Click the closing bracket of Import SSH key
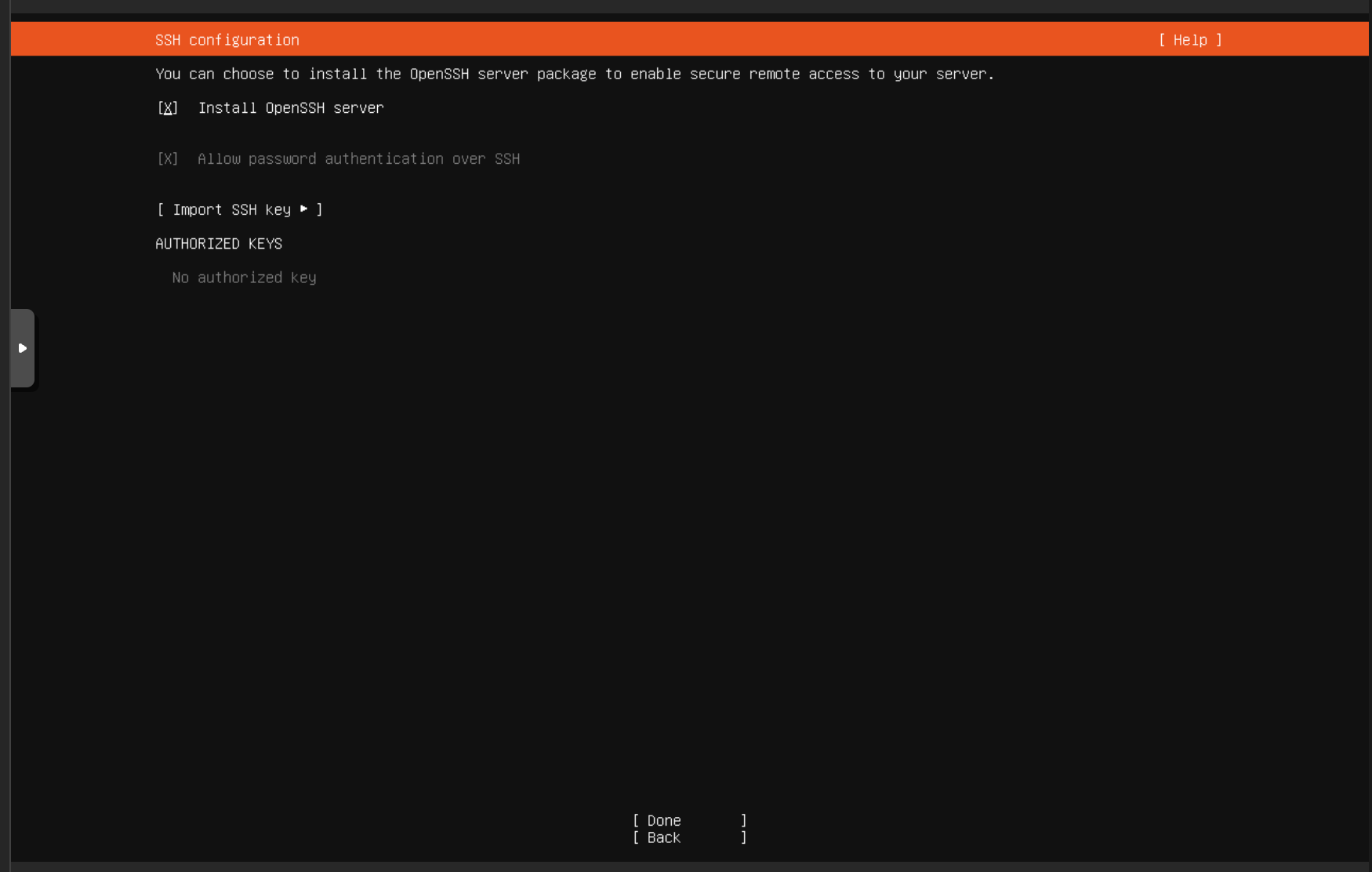This screenshot has height=872, width=1372. pos(320,209)
